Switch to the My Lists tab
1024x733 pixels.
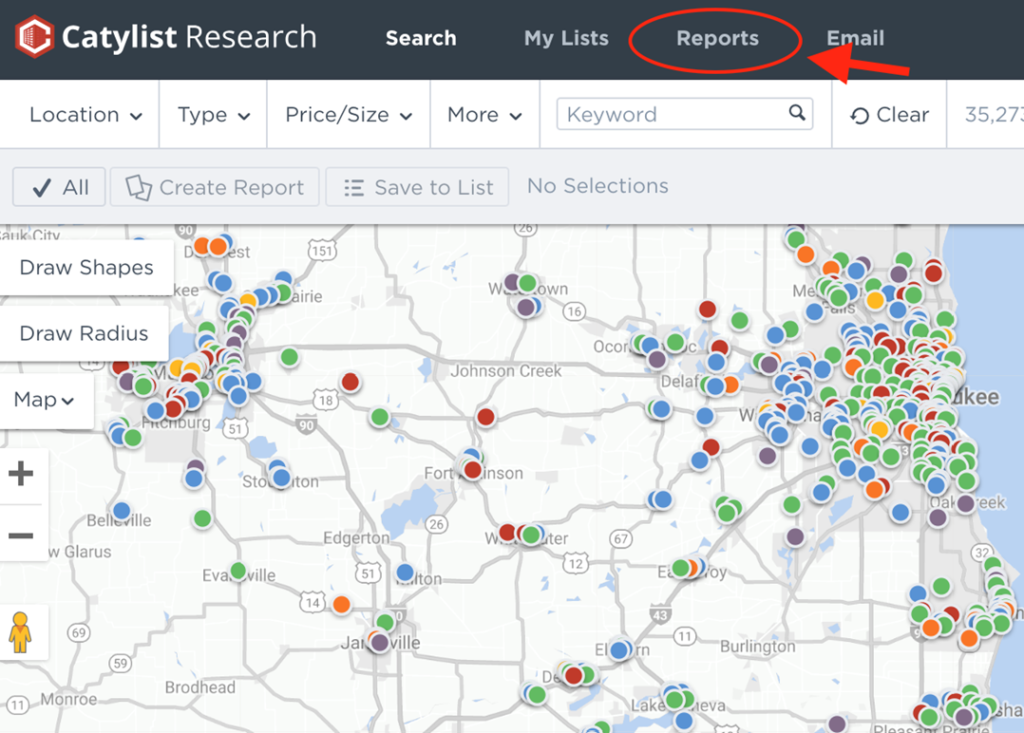566,38
